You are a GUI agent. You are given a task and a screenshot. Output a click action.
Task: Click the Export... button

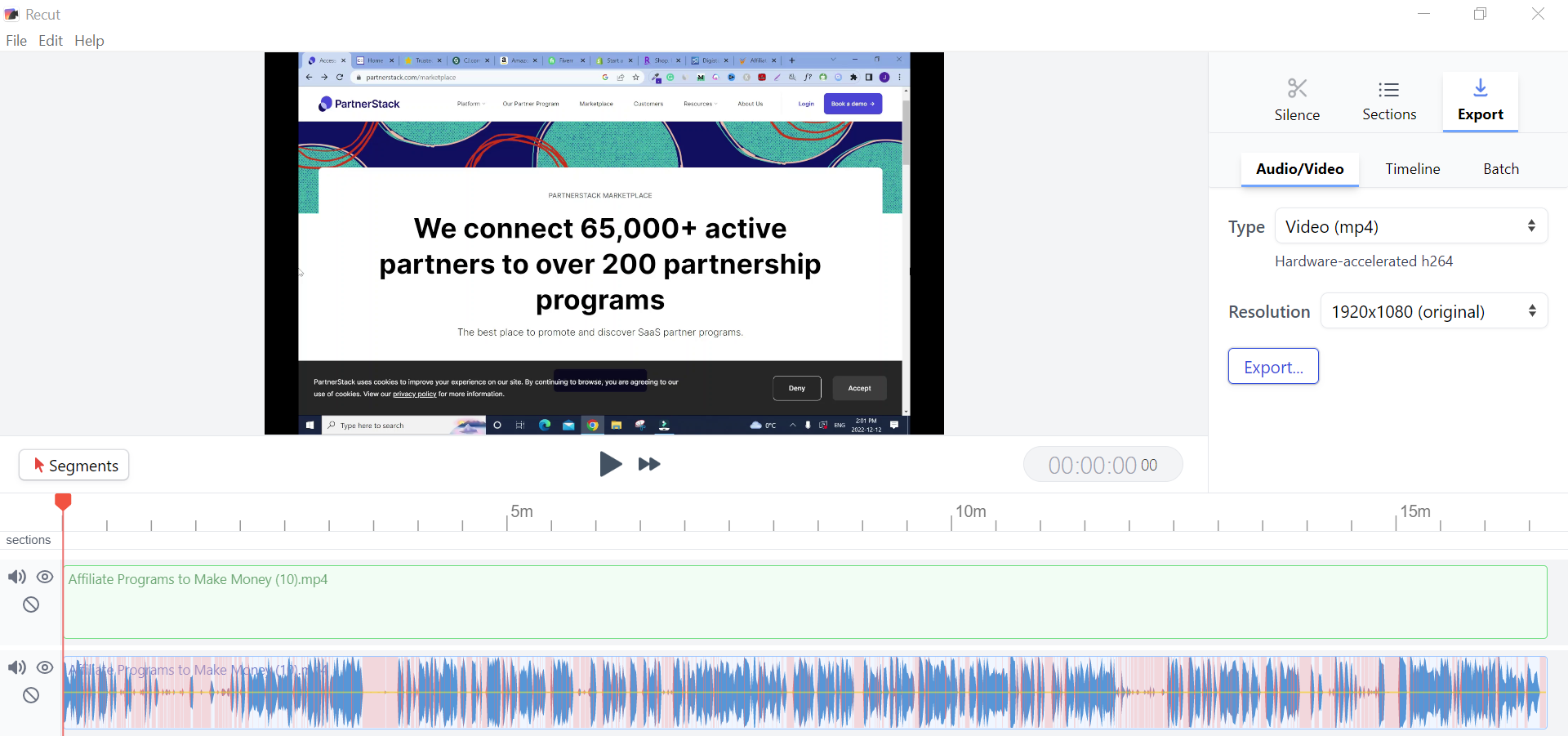(1272, 366)
